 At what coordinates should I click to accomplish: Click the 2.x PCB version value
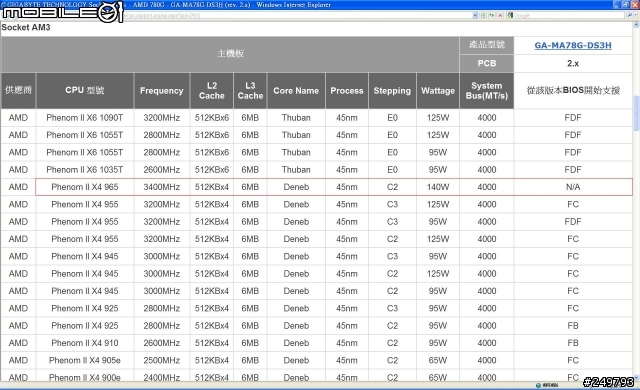[x=573, y=63]
